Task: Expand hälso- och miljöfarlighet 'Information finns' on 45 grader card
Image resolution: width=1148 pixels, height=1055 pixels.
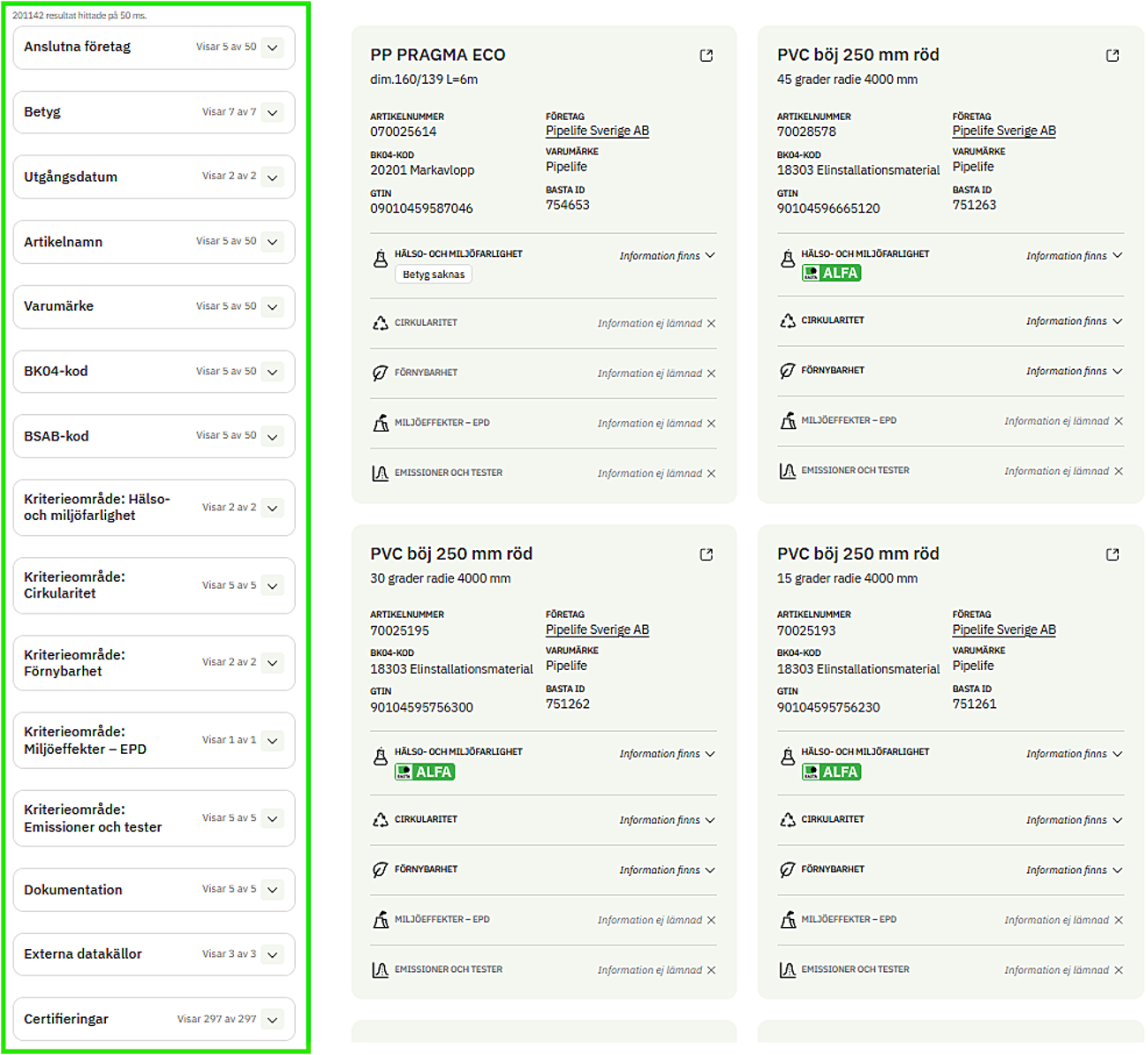Action: click(x=1075, y=256)
